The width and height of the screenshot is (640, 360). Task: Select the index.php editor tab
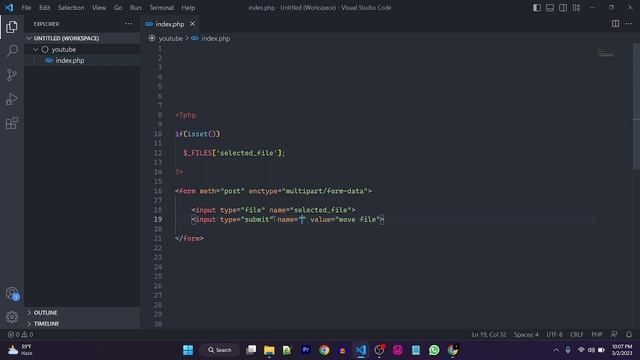(170, 24)
